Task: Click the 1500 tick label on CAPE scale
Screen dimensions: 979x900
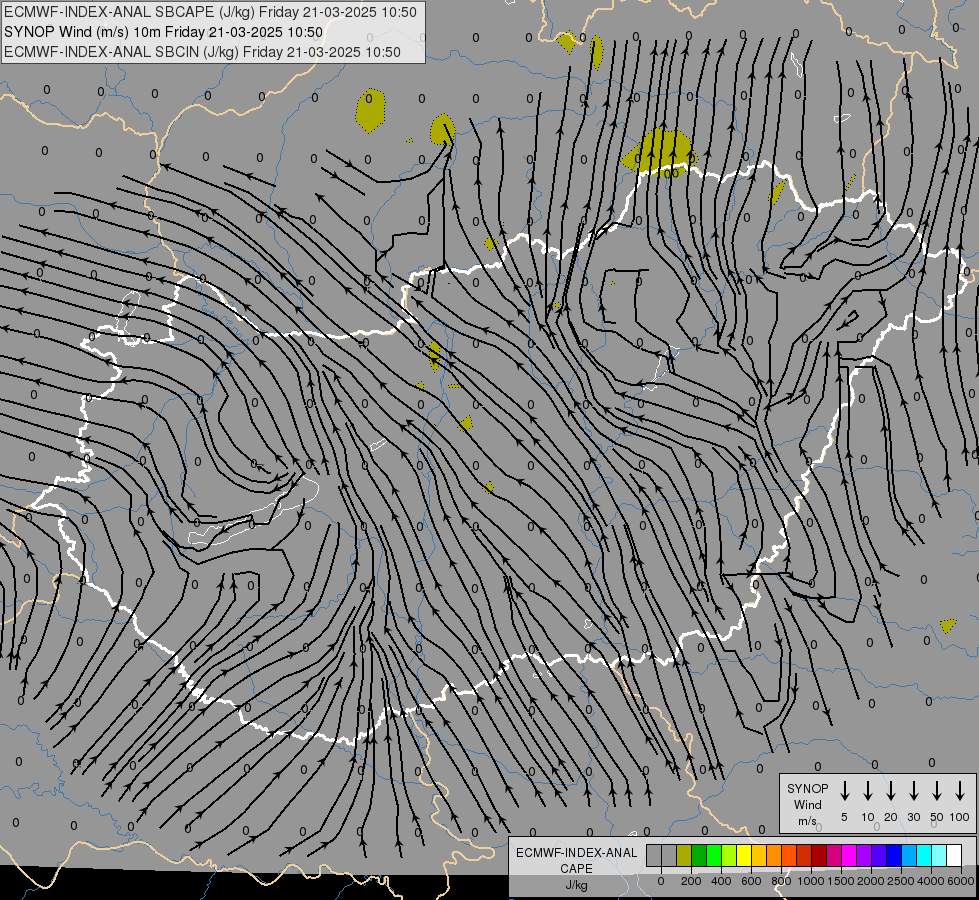Action: click(x=841, y=881)
